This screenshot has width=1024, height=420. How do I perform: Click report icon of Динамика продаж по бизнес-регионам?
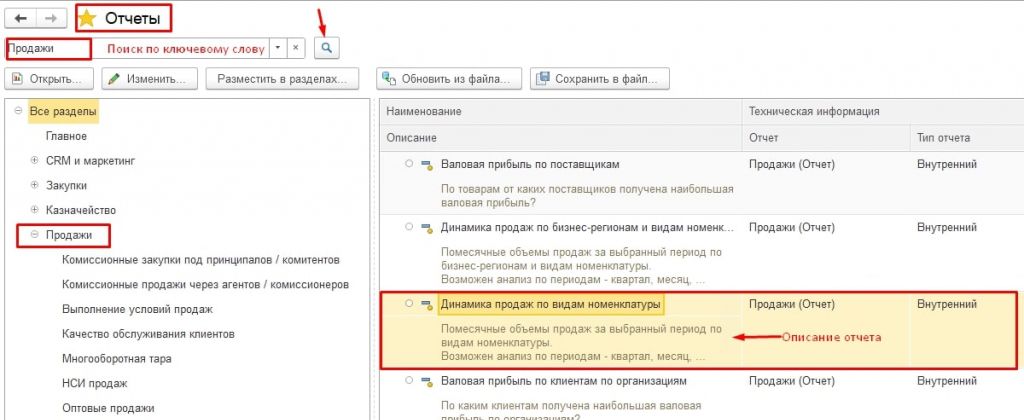[427, 228]
